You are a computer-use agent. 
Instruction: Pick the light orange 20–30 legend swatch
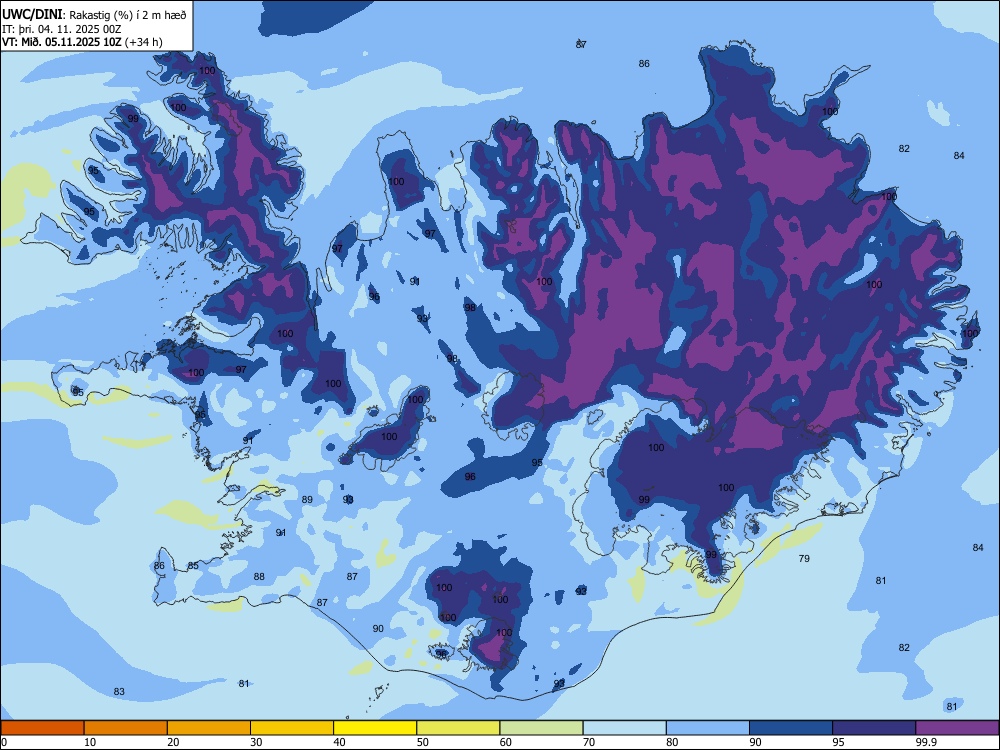(209, 728)
